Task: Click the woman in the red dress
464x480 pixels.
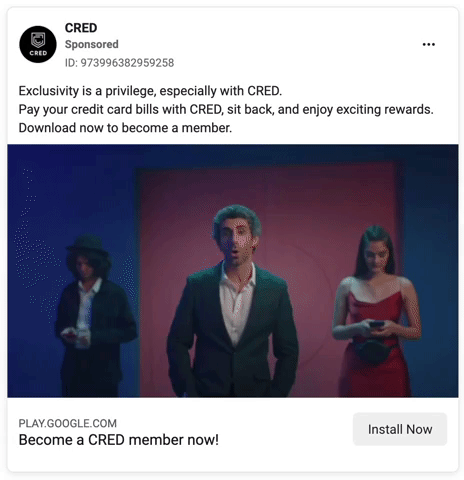Action: 375,310
